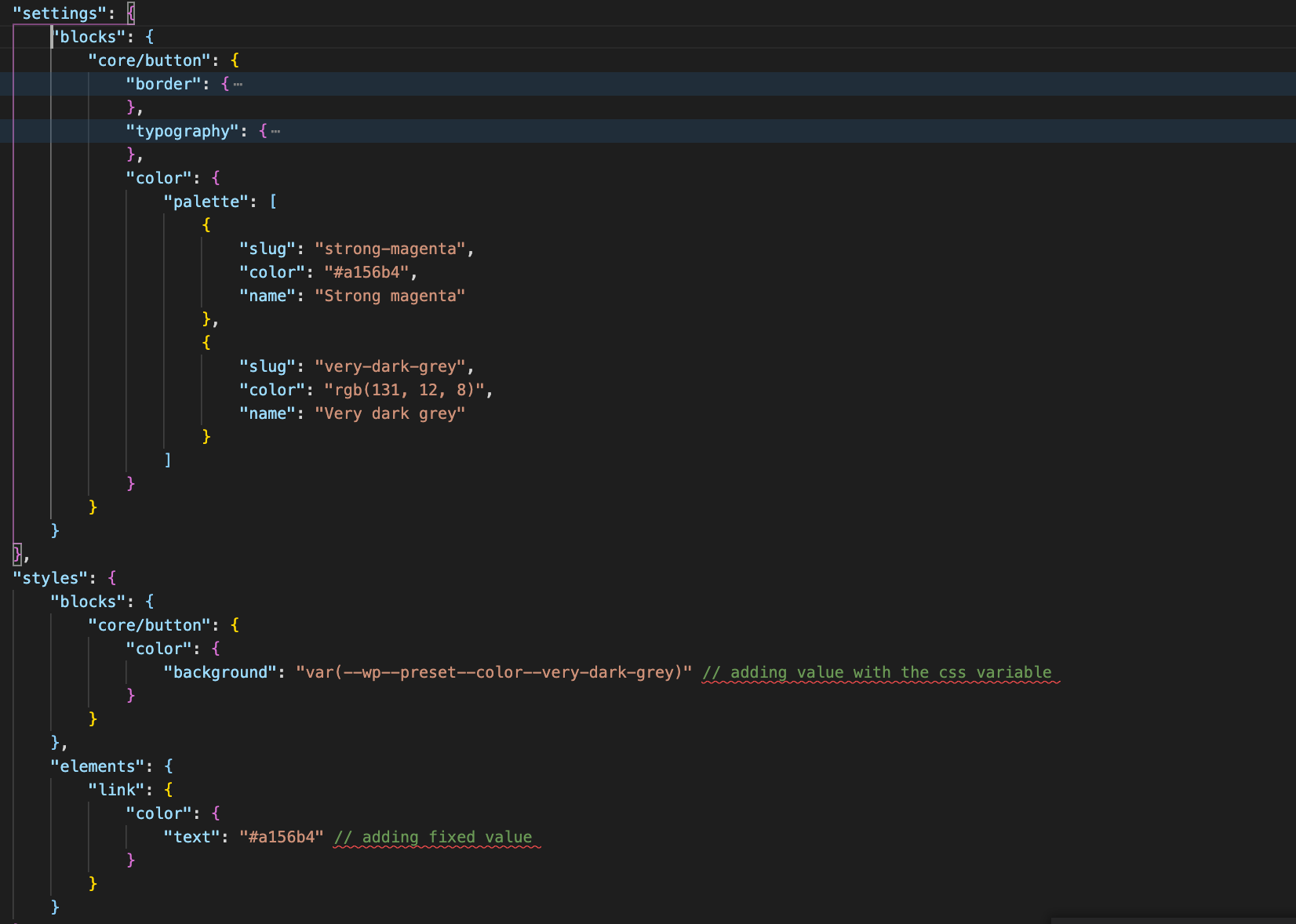Collapse the "palette" array bracket
Viewport: 1296px width, 924px height.
(274, 202)
